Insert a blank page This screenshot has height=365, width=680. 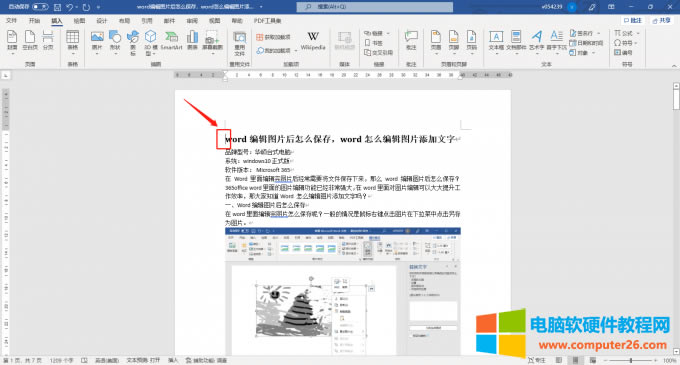(30, 41)
